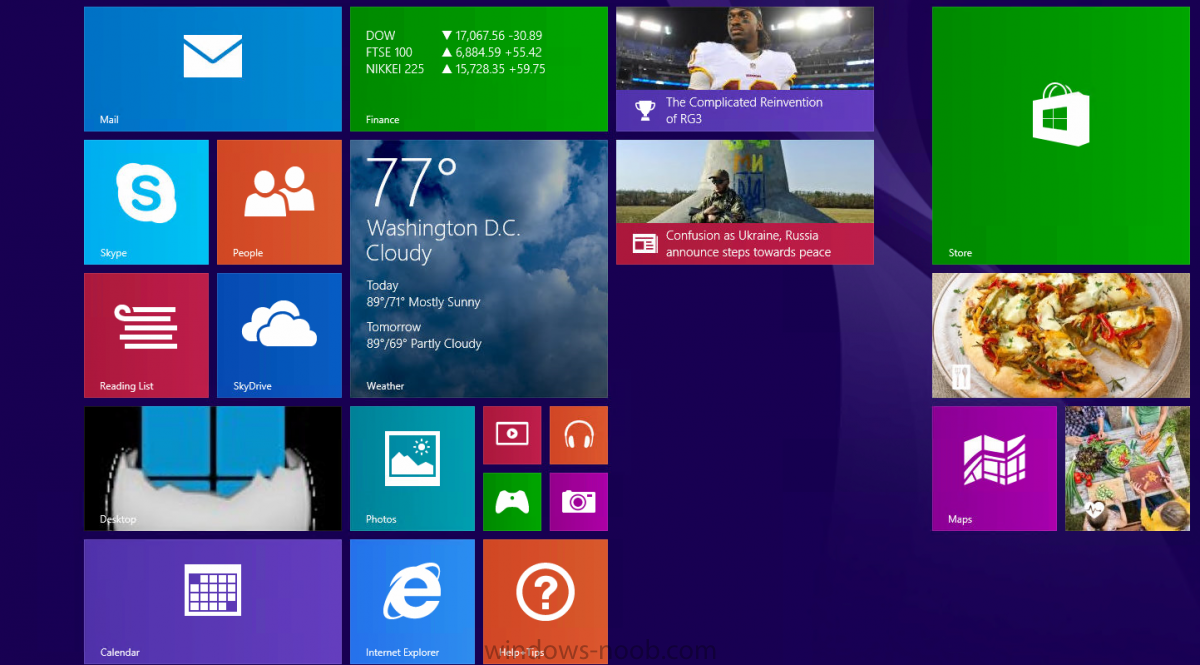Open the Health & Fitness vegetables tile
The width and height of the screenshot is (1200, 665).
pyautogui.click(x=1127, y=468)
